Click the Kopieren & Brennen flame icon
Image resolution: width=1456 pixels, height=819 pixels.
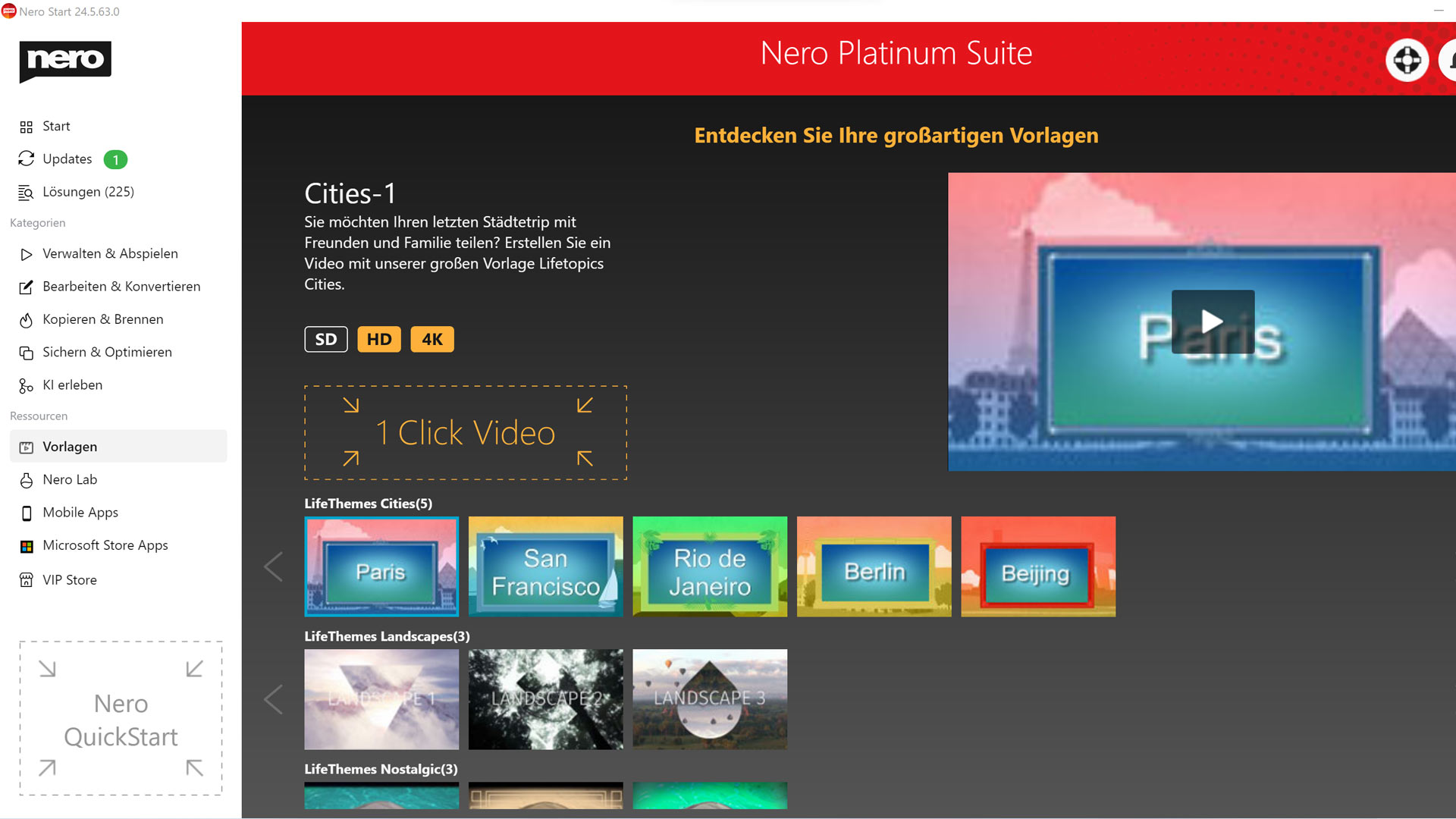point(27,320)
